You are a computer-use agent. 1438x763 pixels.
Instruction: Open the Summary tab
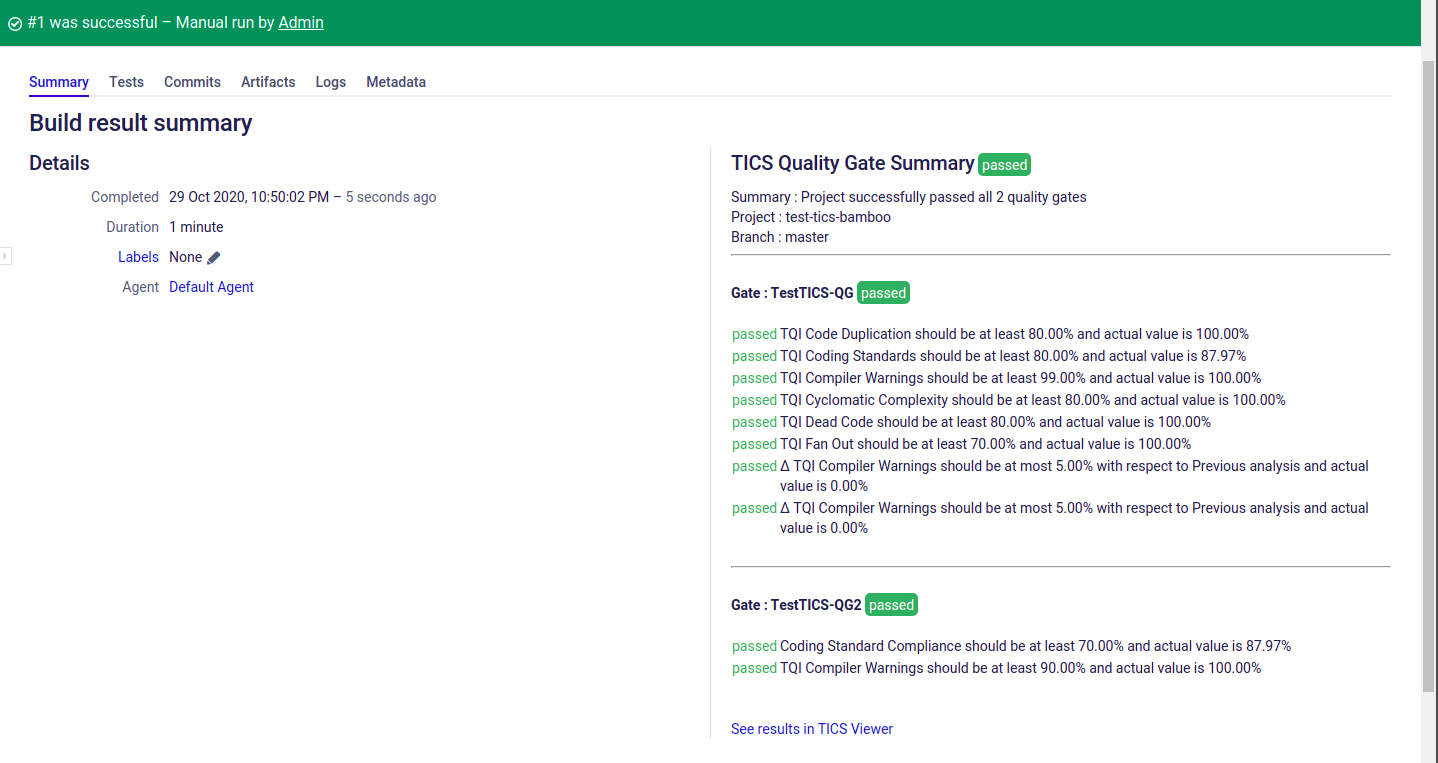tap(59, 82)
